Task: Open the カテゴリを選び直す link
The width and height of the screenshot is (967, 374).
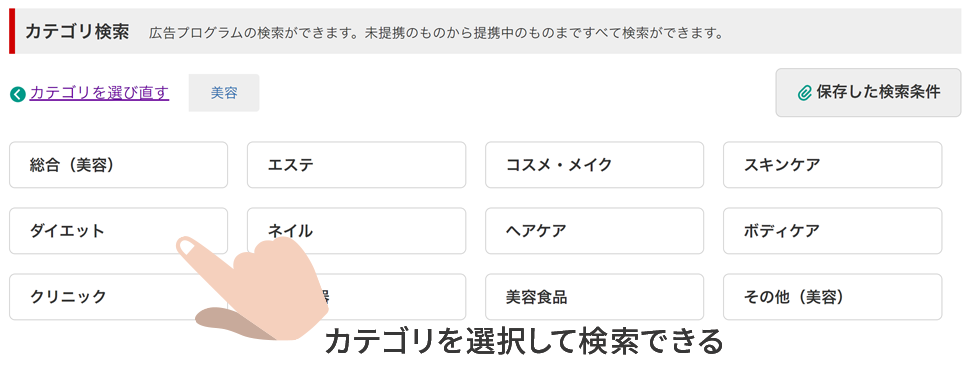Action: click(99, 93)
